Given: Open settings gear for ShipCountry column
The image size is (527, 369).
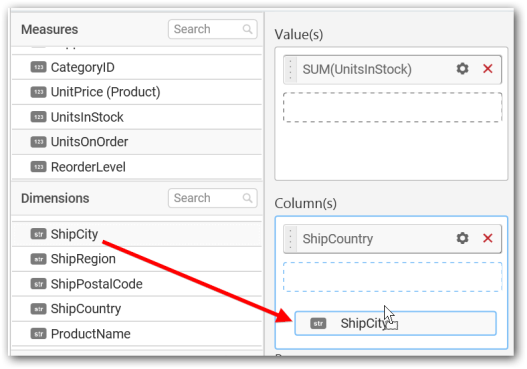Looking at the screenshot, I should point(462,238).
